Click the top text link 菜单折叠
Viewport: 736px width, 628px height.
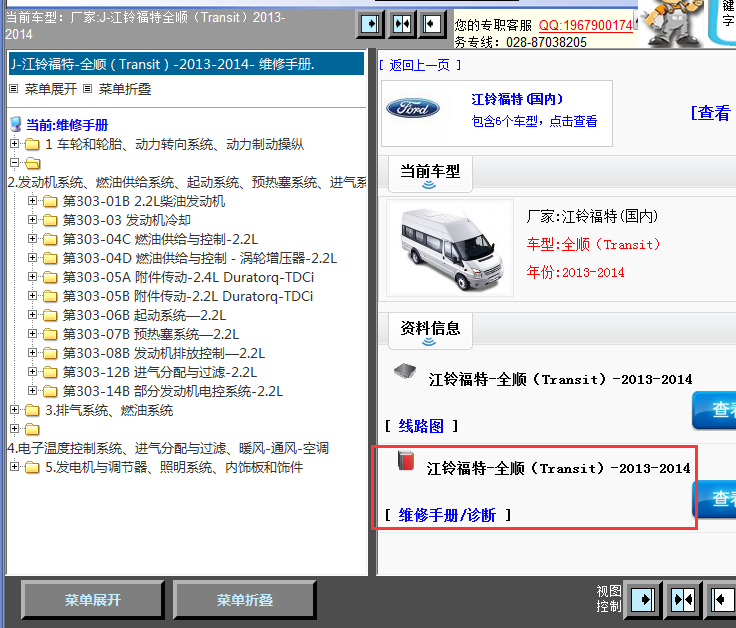pos(125,89)
